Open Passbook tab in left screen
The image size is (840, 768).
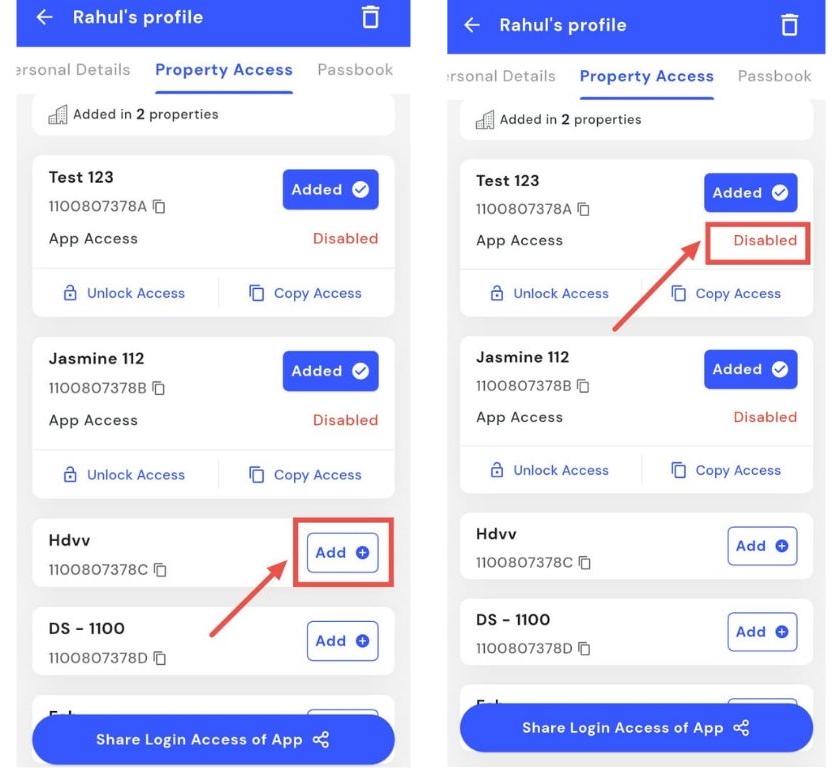click(354, 70)
